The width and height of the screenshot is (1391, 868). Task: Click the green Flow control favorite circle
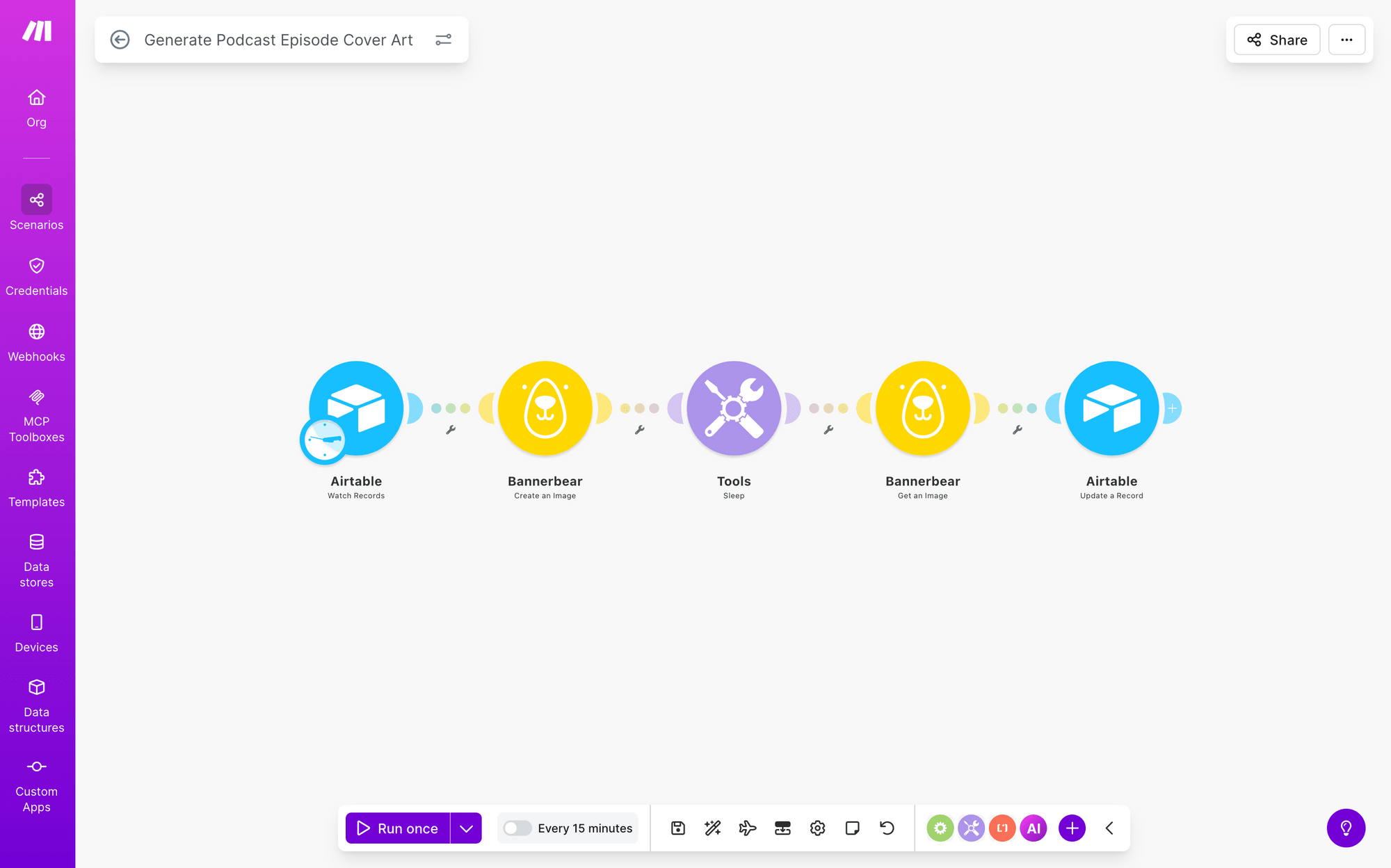pyautogui.click(x=940, y=828)
